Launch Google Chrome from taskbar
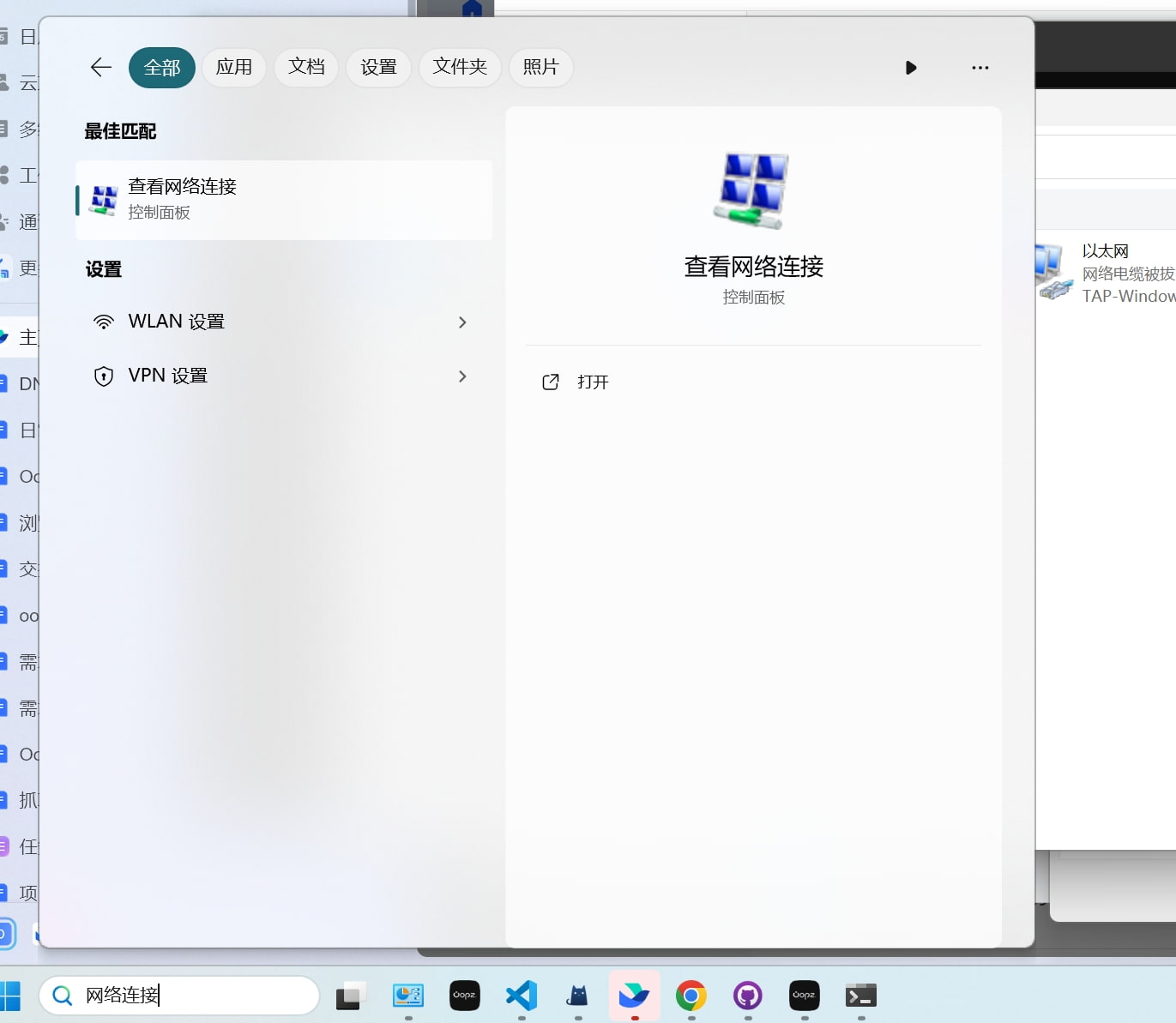Image resolution: width=1176 pixels, height=1023 pixels. tap(691, 996)
